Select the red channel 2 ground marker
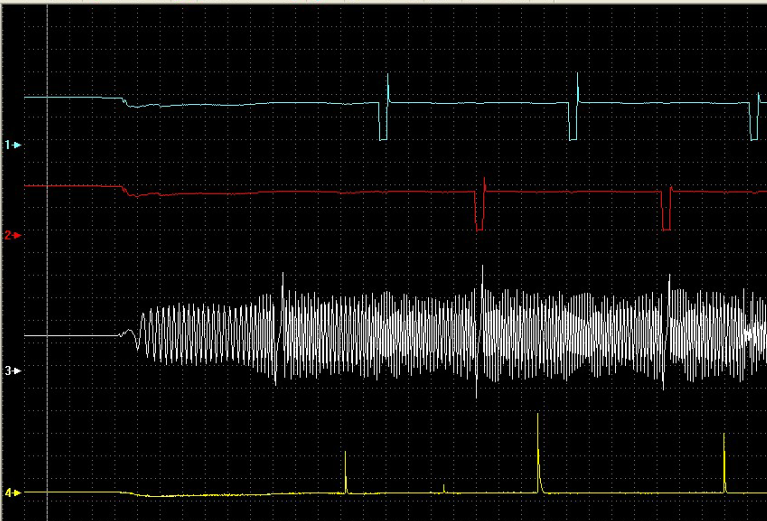Viewport: 767px width, 521px height. (x=13, y=235)
